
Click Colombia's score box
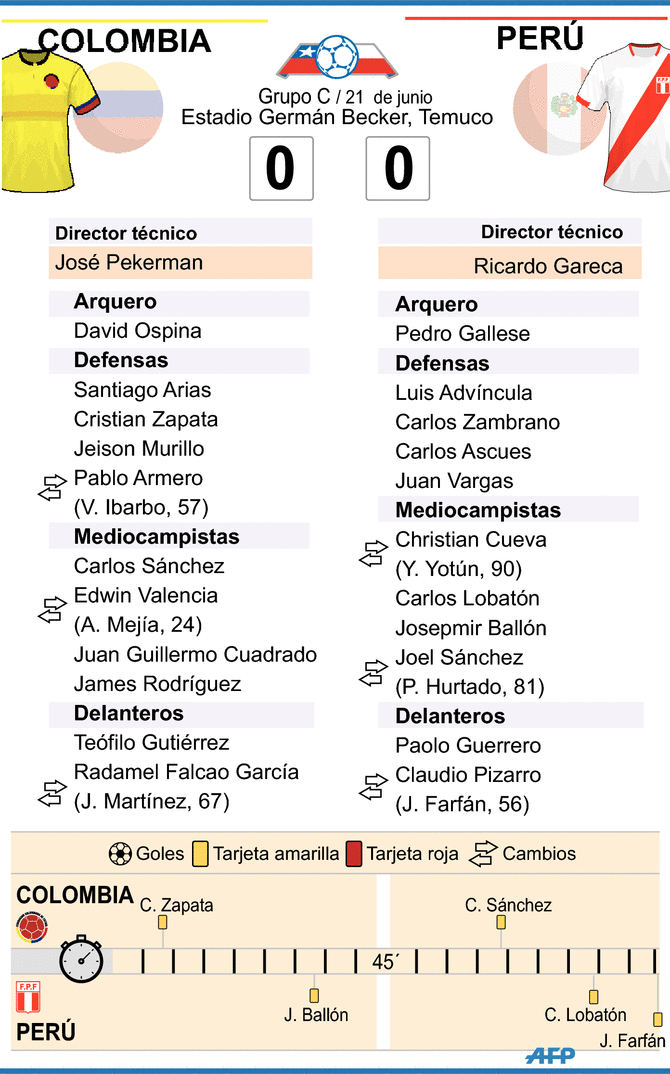(x=280, y=168)
